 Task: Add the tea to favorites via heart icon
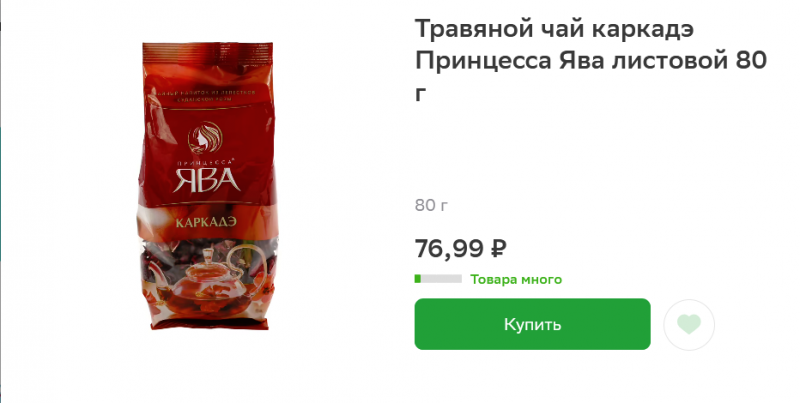pos(689,324)
